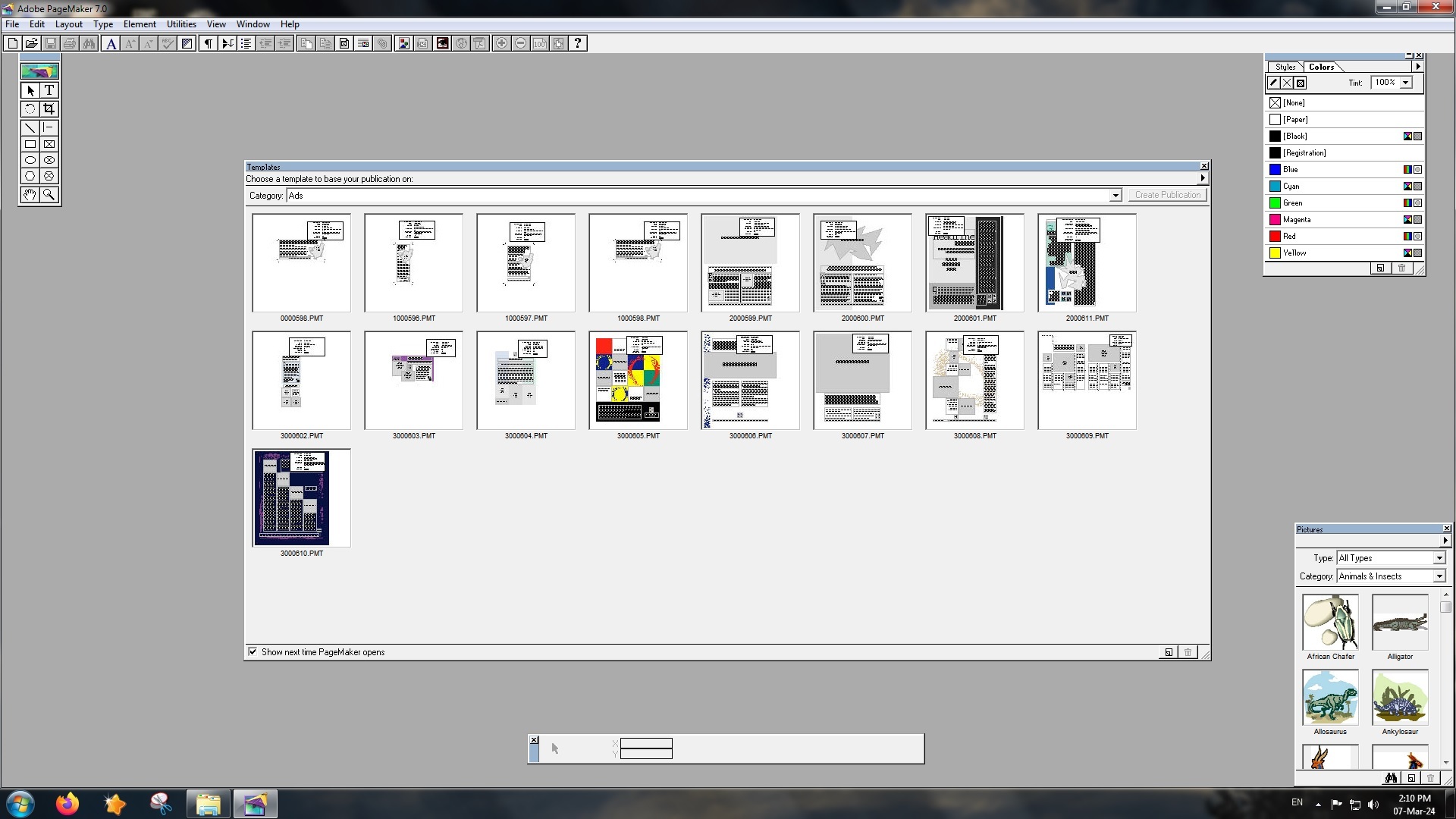Select the 2000600.PMT template thumbnail

click(x=863, y=262)
